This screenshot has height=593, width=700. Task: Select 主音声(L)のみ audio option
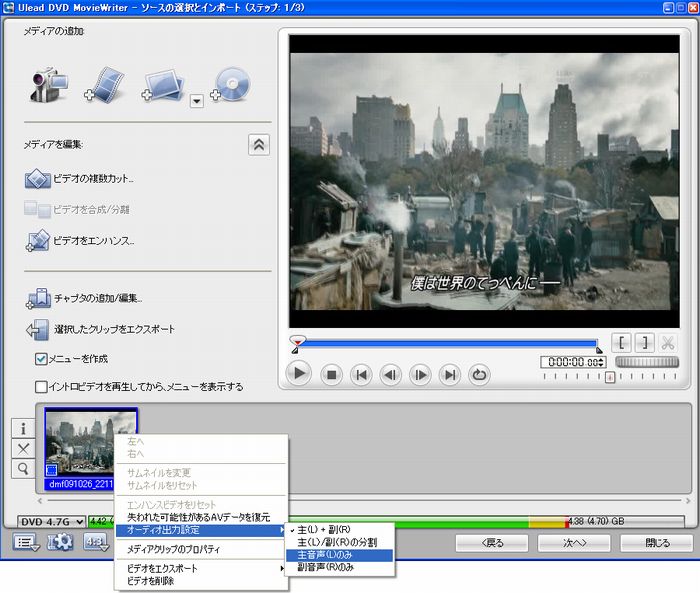click(x=339, y=555)
